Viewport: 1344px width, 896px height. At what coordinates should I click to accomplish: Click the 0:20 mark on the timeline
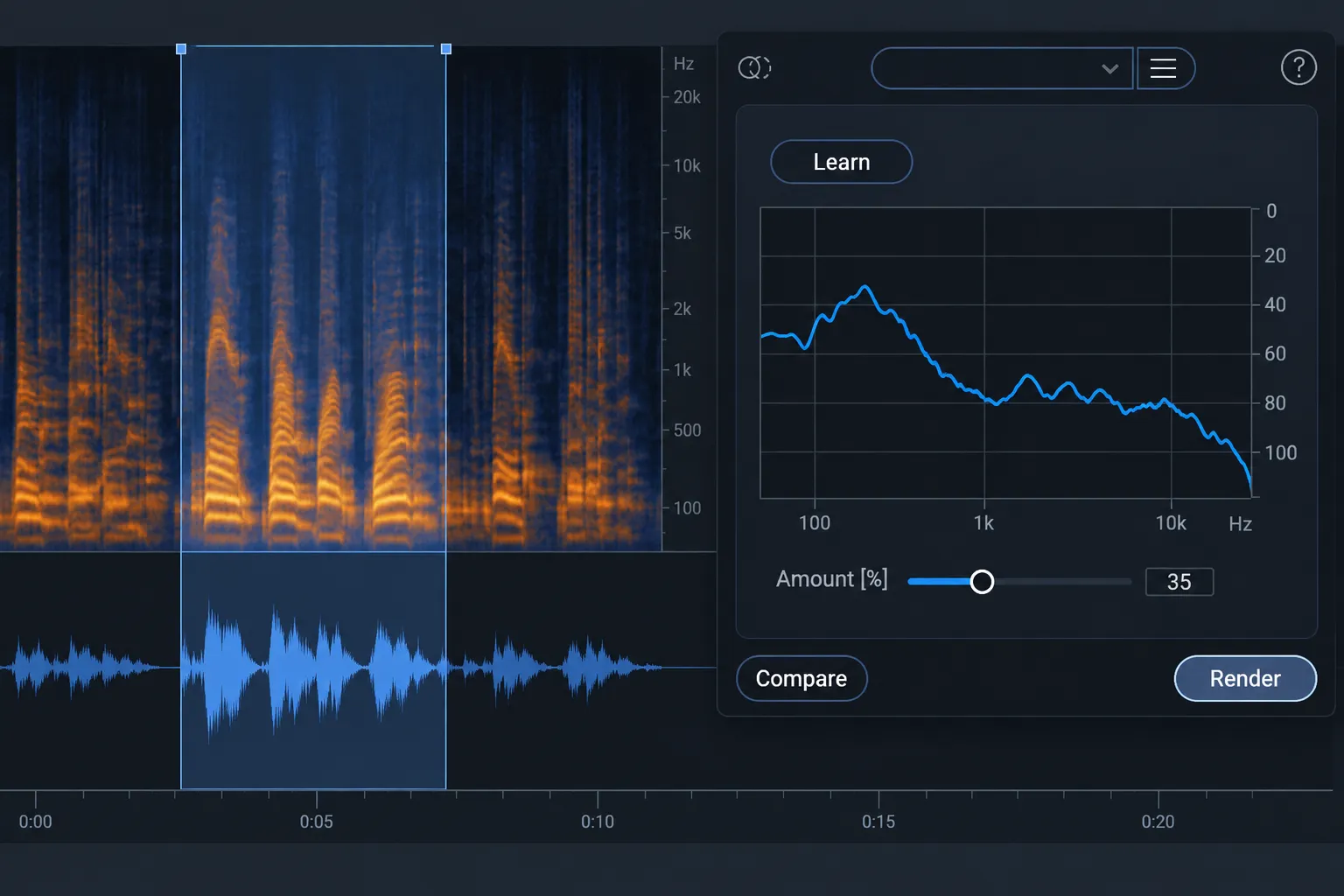(1158, 822)
